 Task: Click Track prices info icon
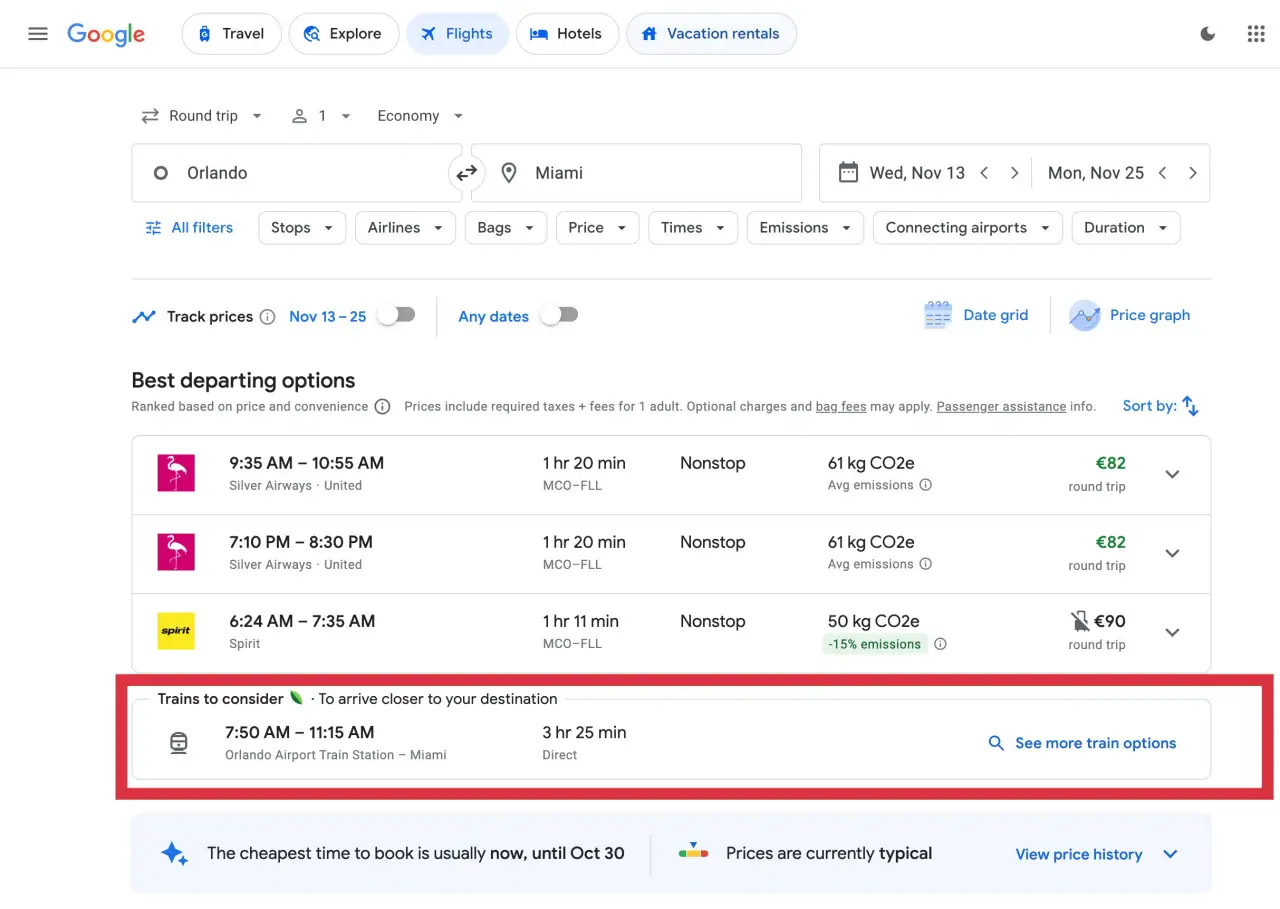point(267,317)
